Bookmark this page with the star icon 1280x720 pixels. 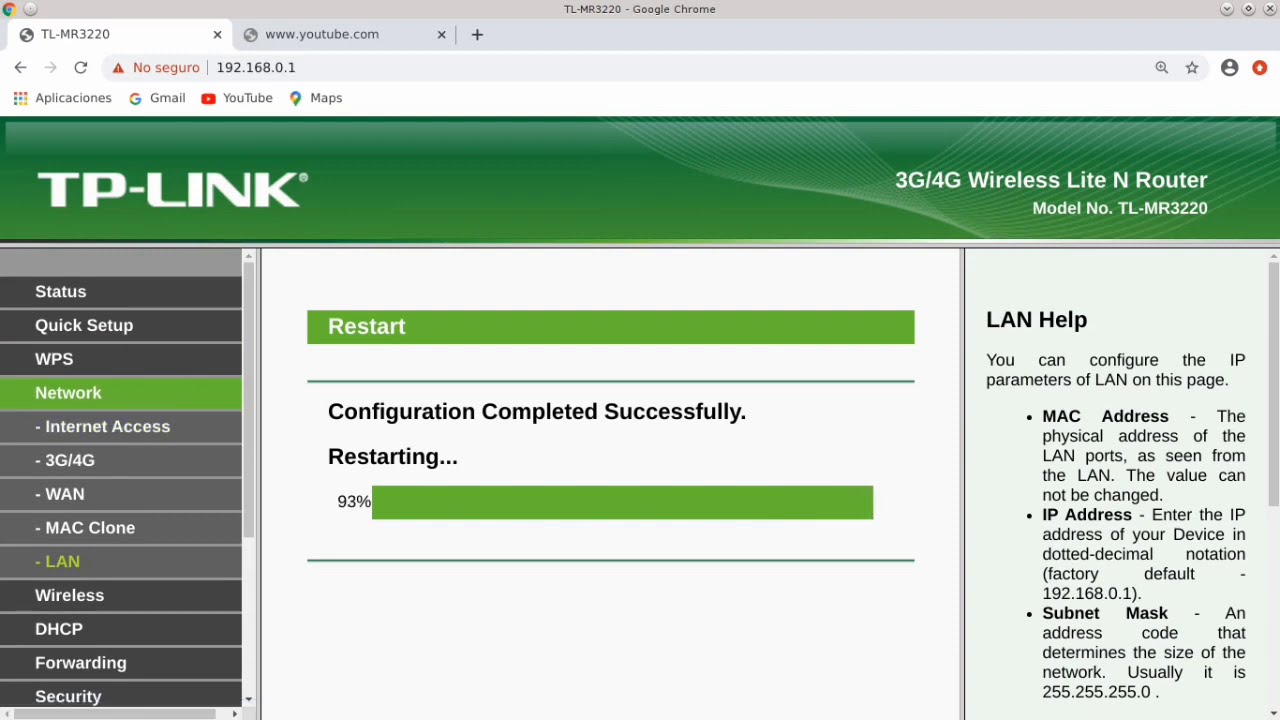(x=1192, y=67)
